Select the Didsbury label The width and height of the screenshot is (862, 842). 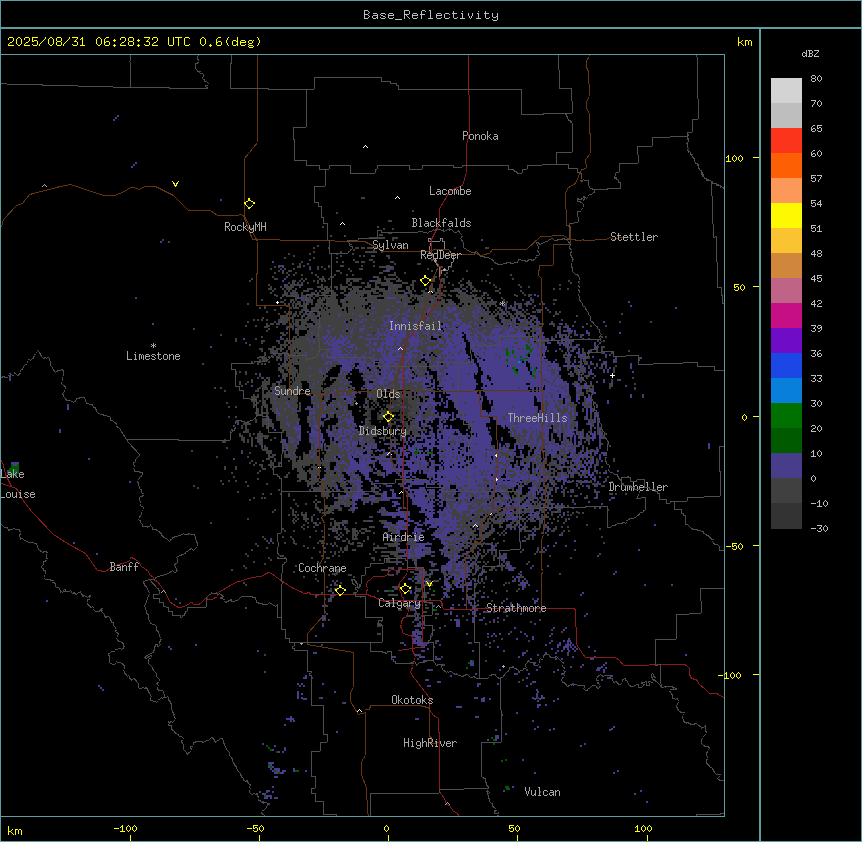pyautogui.click(x=383, y=431)
